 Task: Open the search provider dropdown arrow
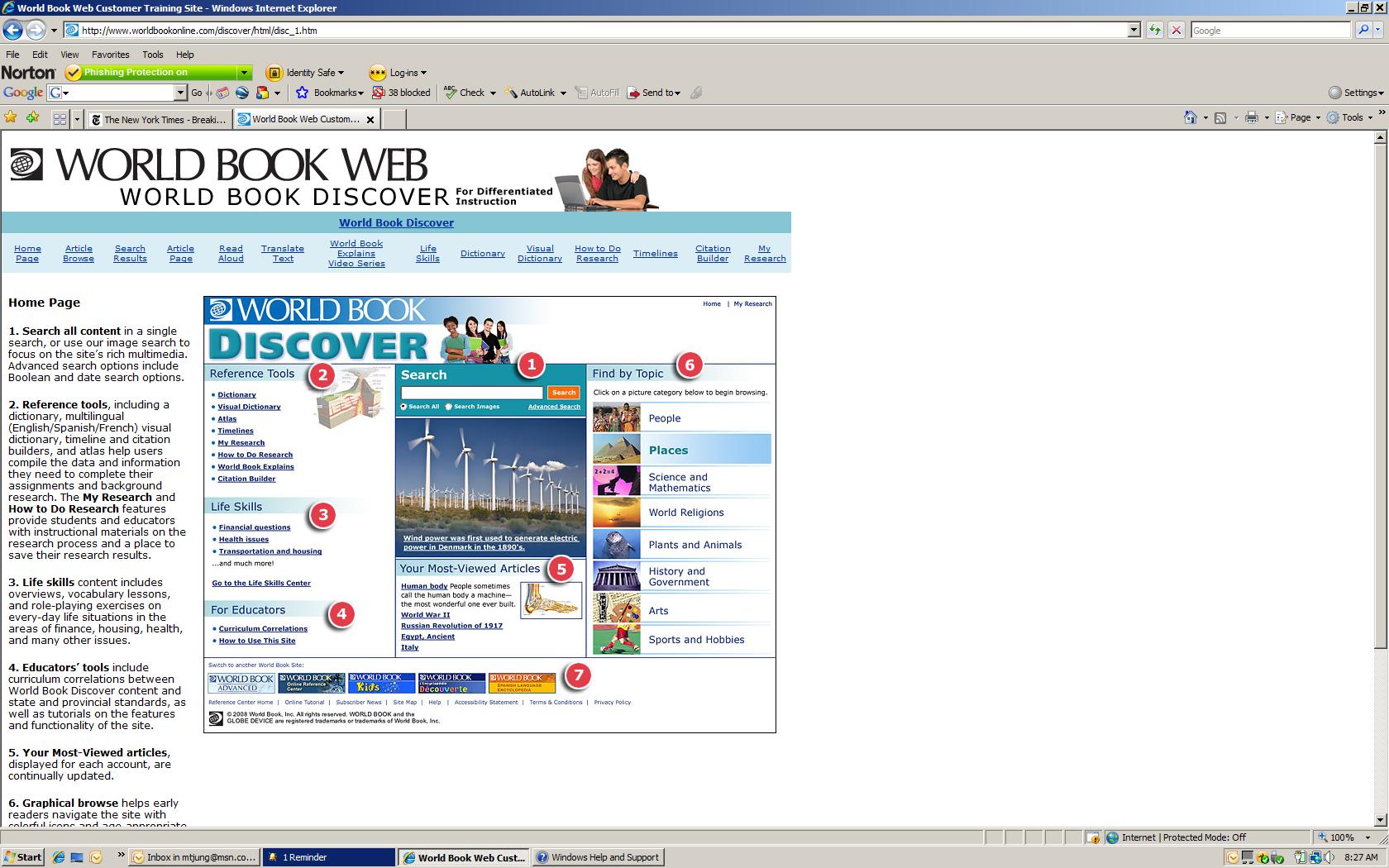(1380, 31)
